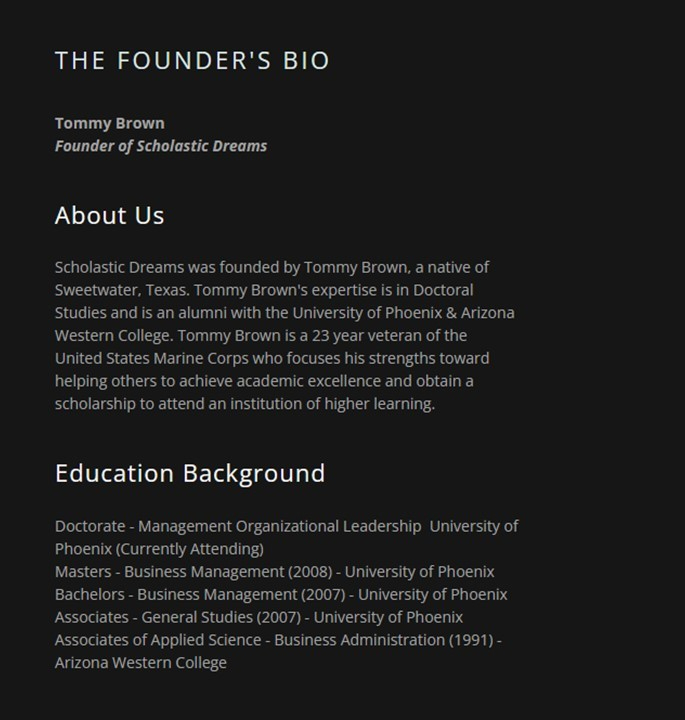The width and height of the screenshot is (685, 720).
Task: Click "University of Phoenix" in the Masters line
Action: pyautogui.click(x=419, y=572)
